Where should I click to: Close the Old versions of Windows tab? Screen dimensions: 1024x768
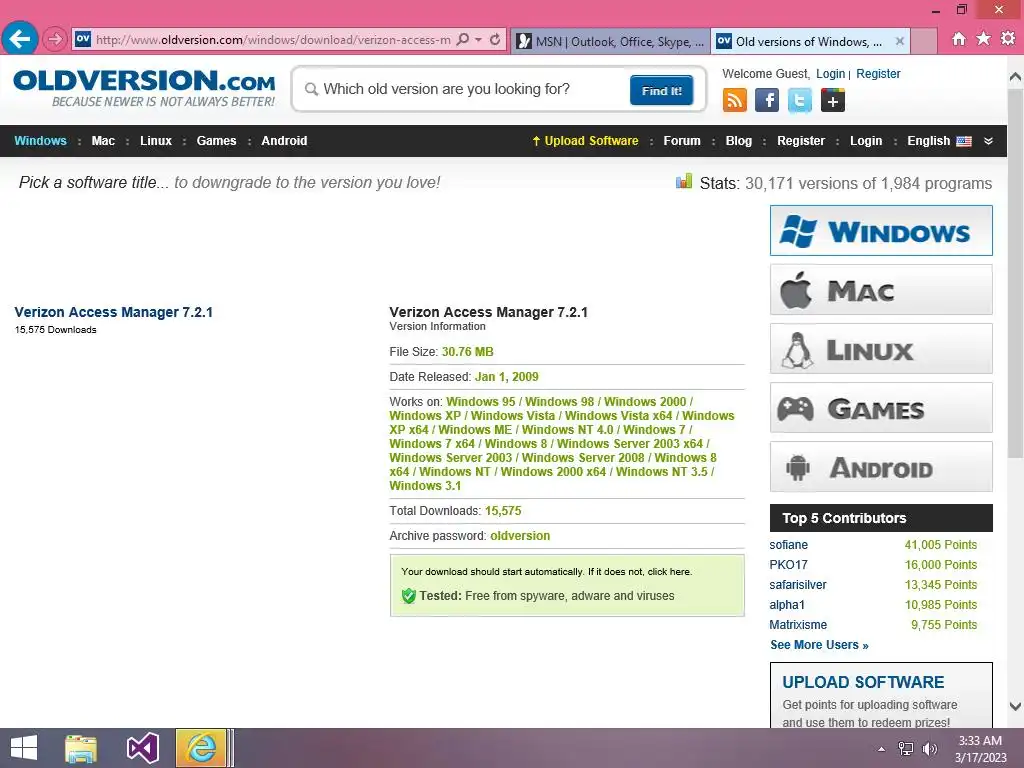(899, 41)
